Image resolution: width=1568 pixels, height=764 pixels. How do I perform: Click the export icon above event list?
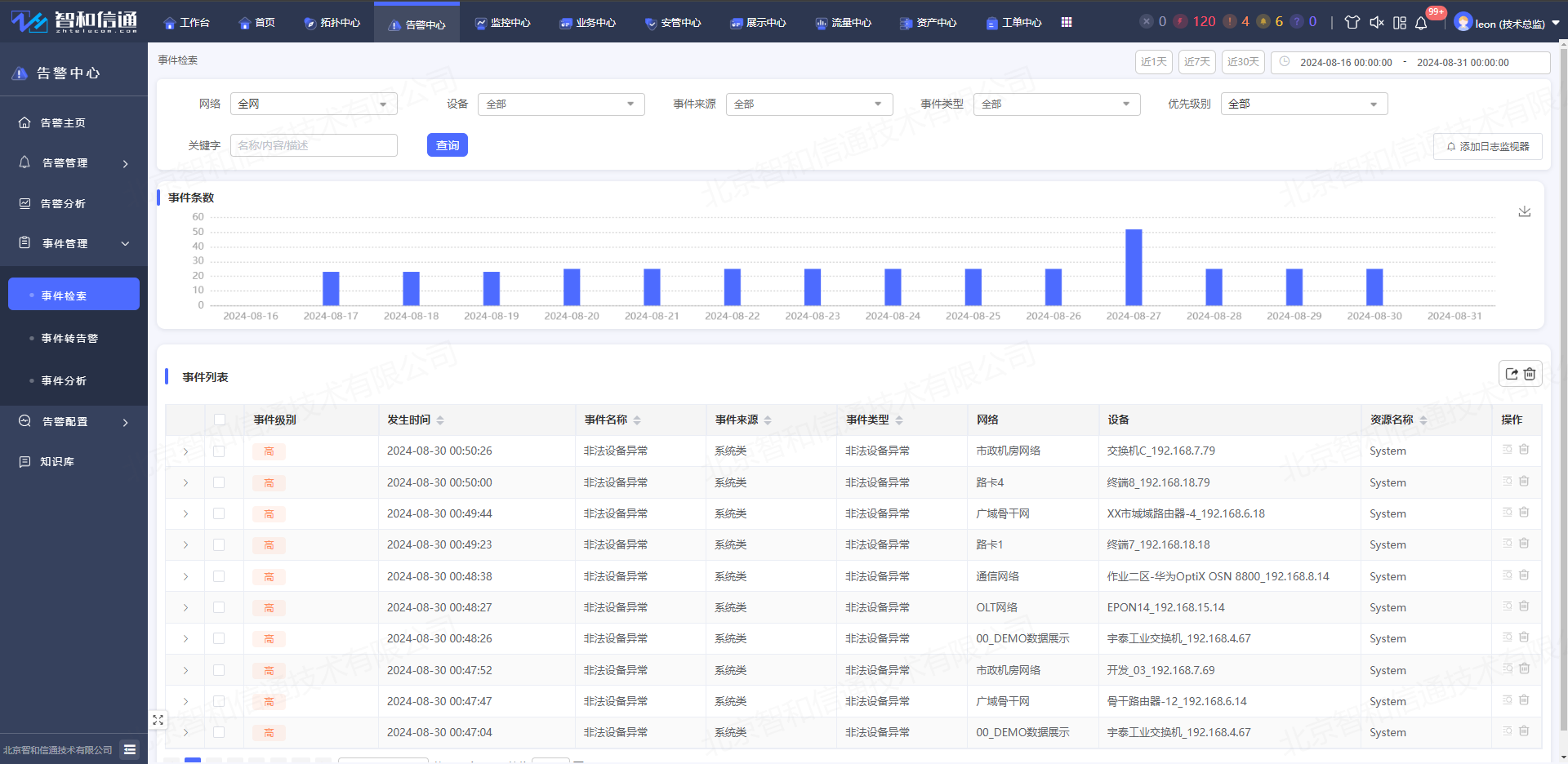[x=1512, y=374]
